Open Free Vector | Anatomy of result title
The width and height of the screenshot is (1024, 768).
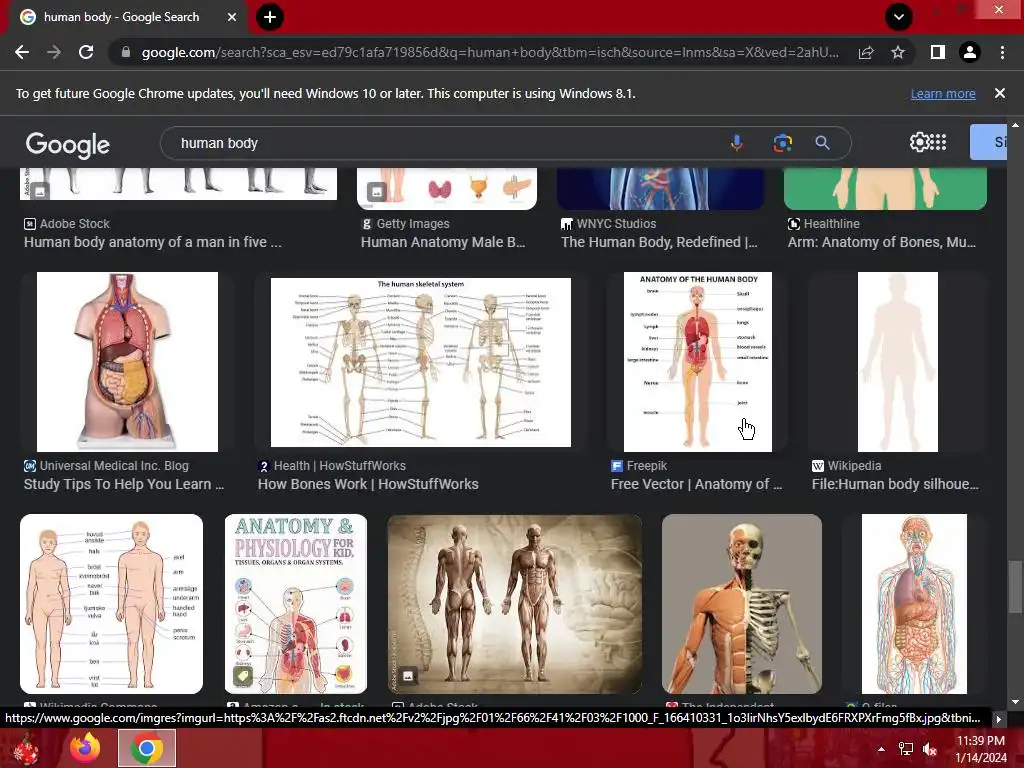[696, 485]
